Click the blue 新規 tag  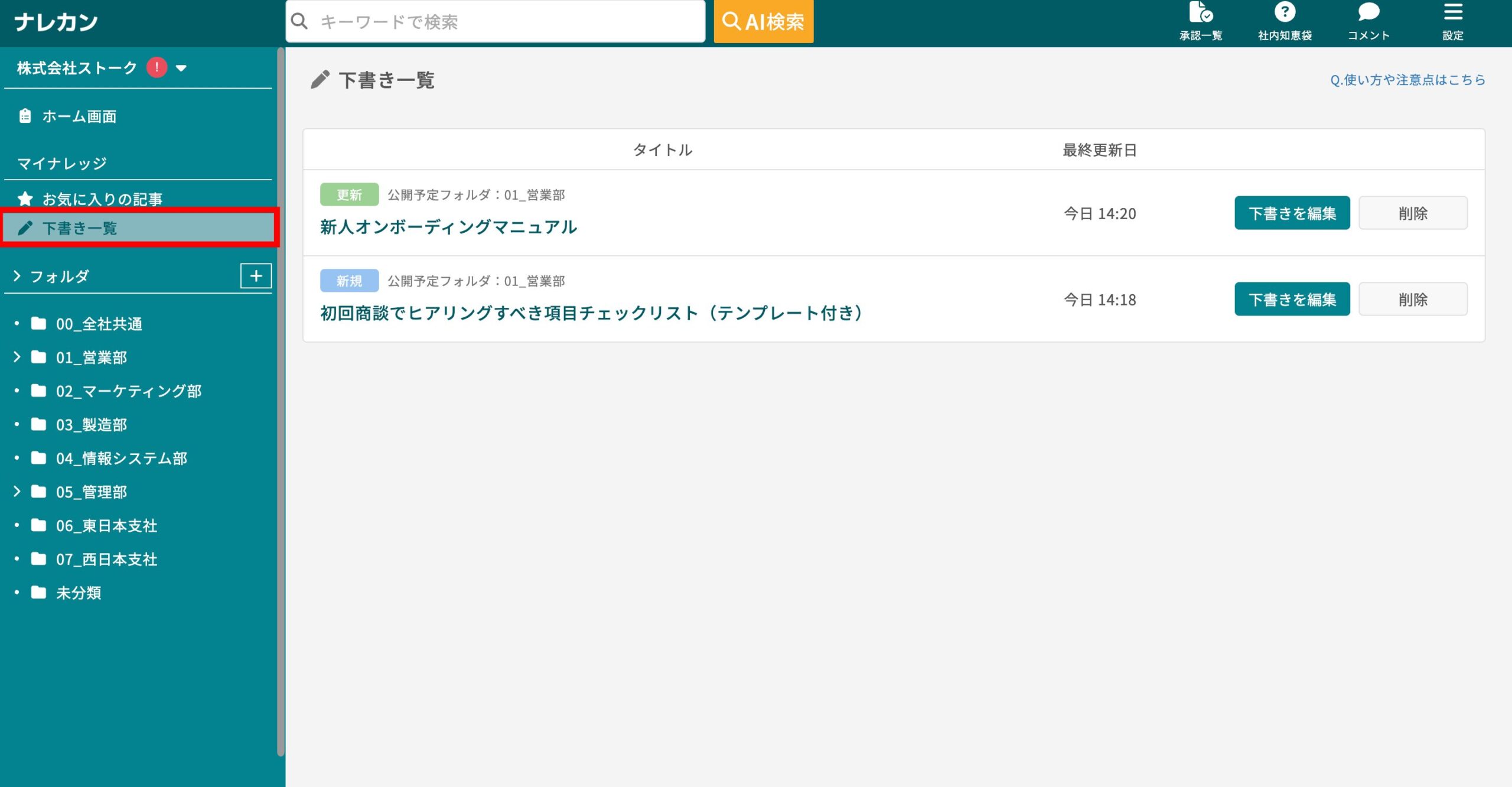[x=349, y=281]
